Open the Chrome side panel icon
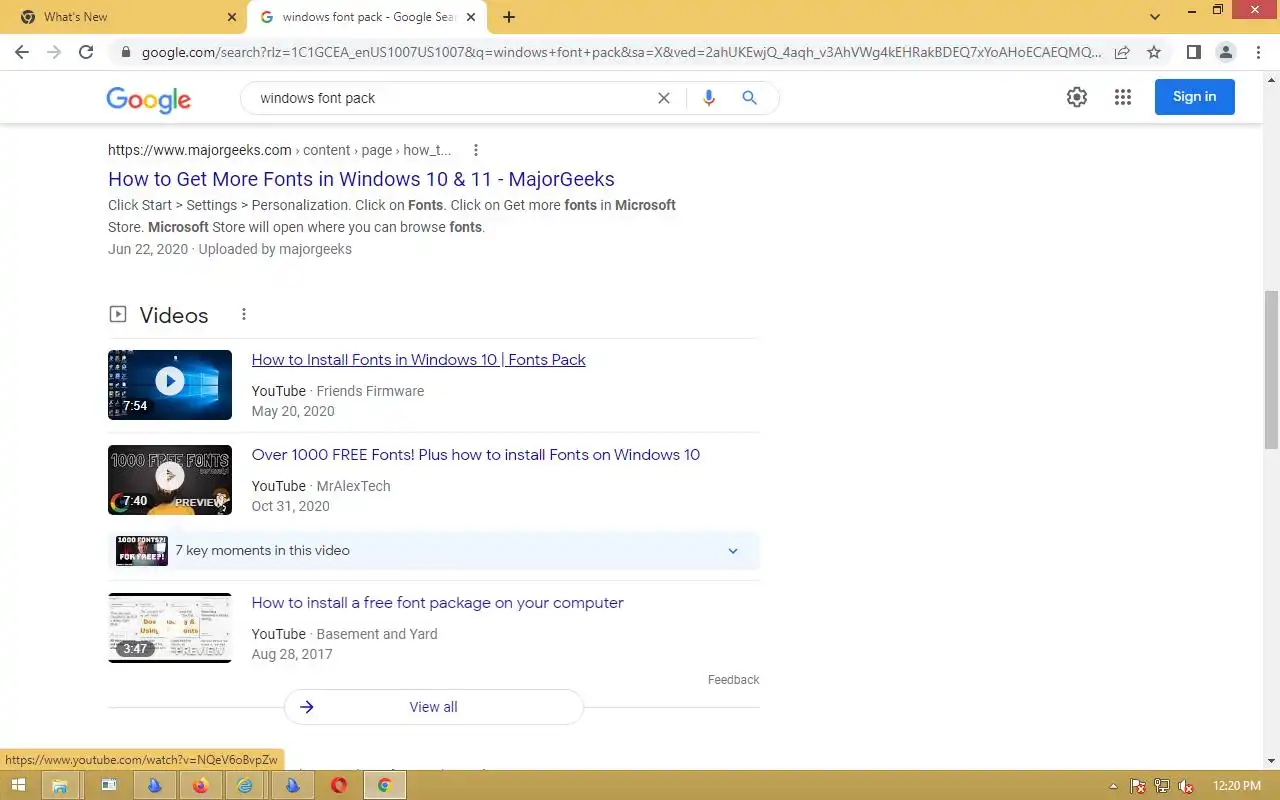The image size is (1280, 800). coord(1193,52)
